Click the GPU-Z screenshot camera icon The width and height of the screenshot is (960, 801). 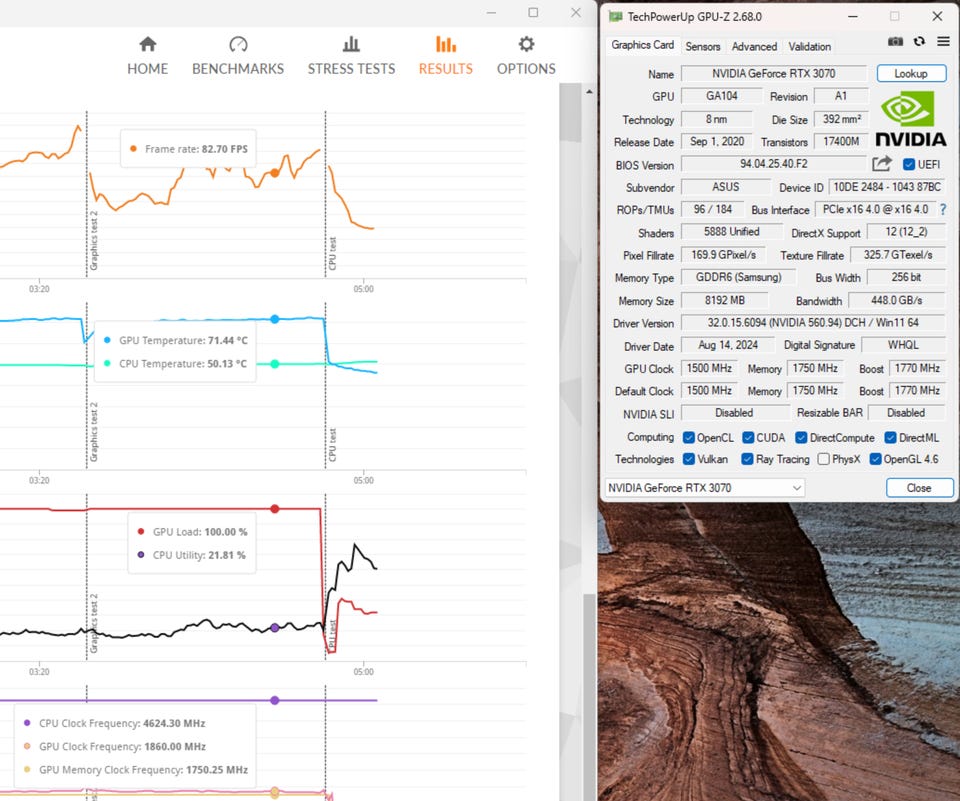(895, 42)
